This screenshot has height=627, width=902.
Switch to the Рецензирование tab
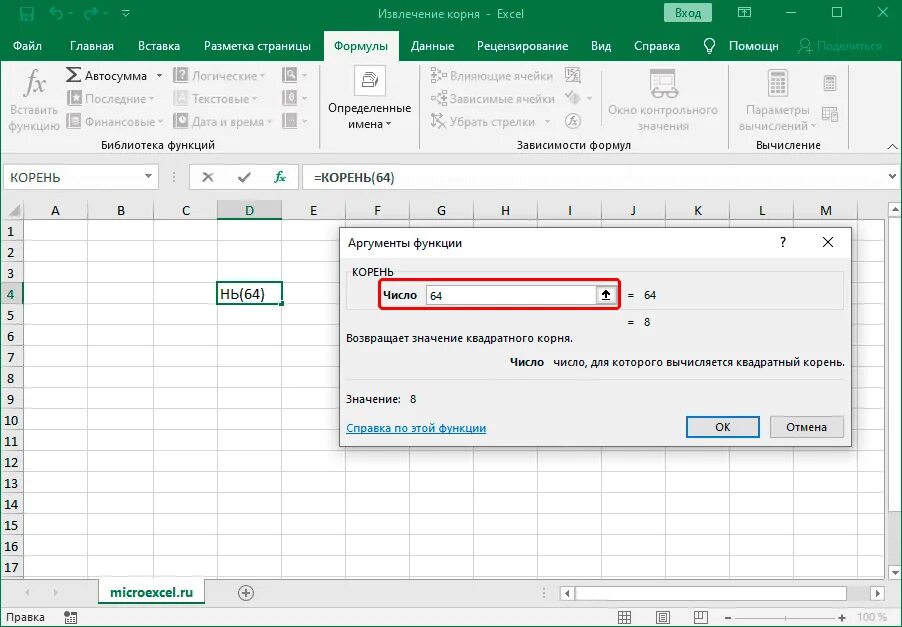[522, 45]
